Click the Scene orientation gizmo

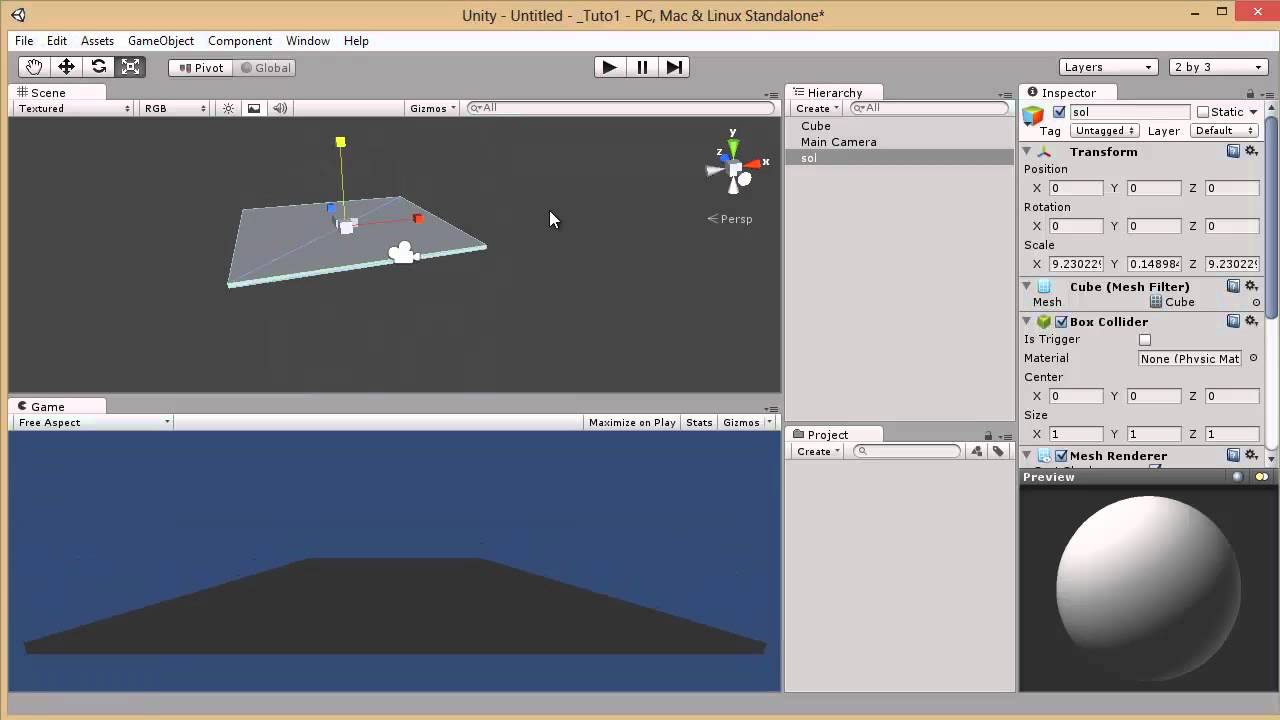coord(735,166)
